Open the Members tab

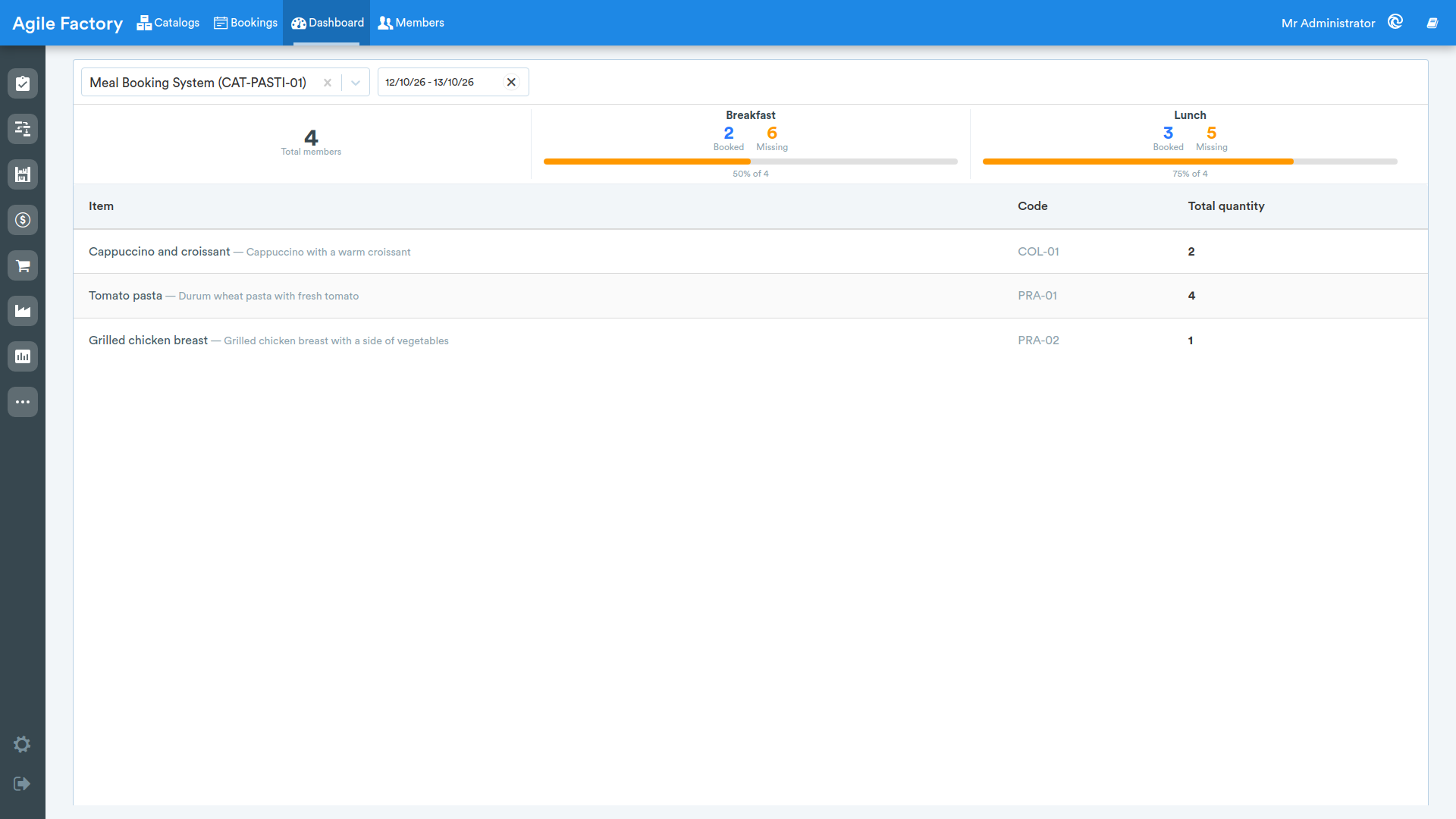(x=411, y=23)
